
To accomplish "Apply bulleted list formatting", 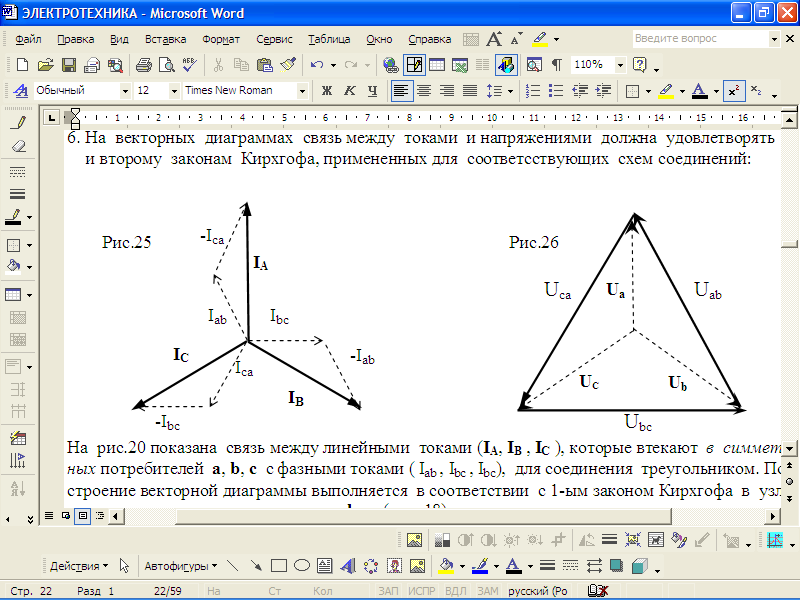I will (556, 91).
